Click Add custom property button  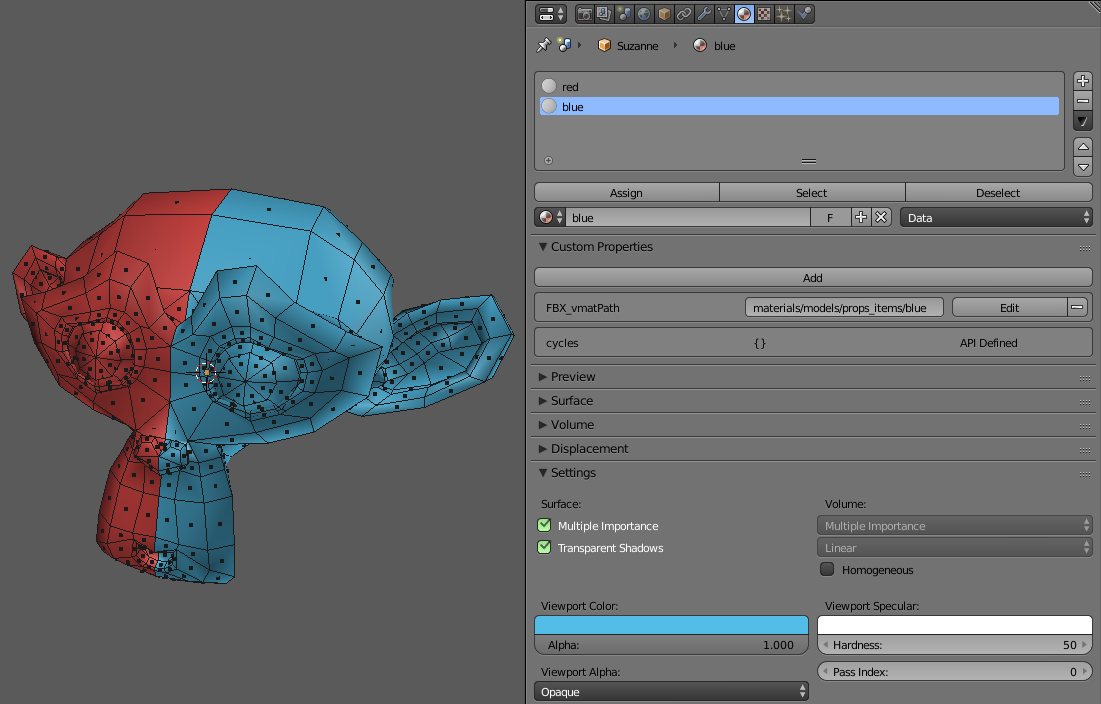click(813, 277)
